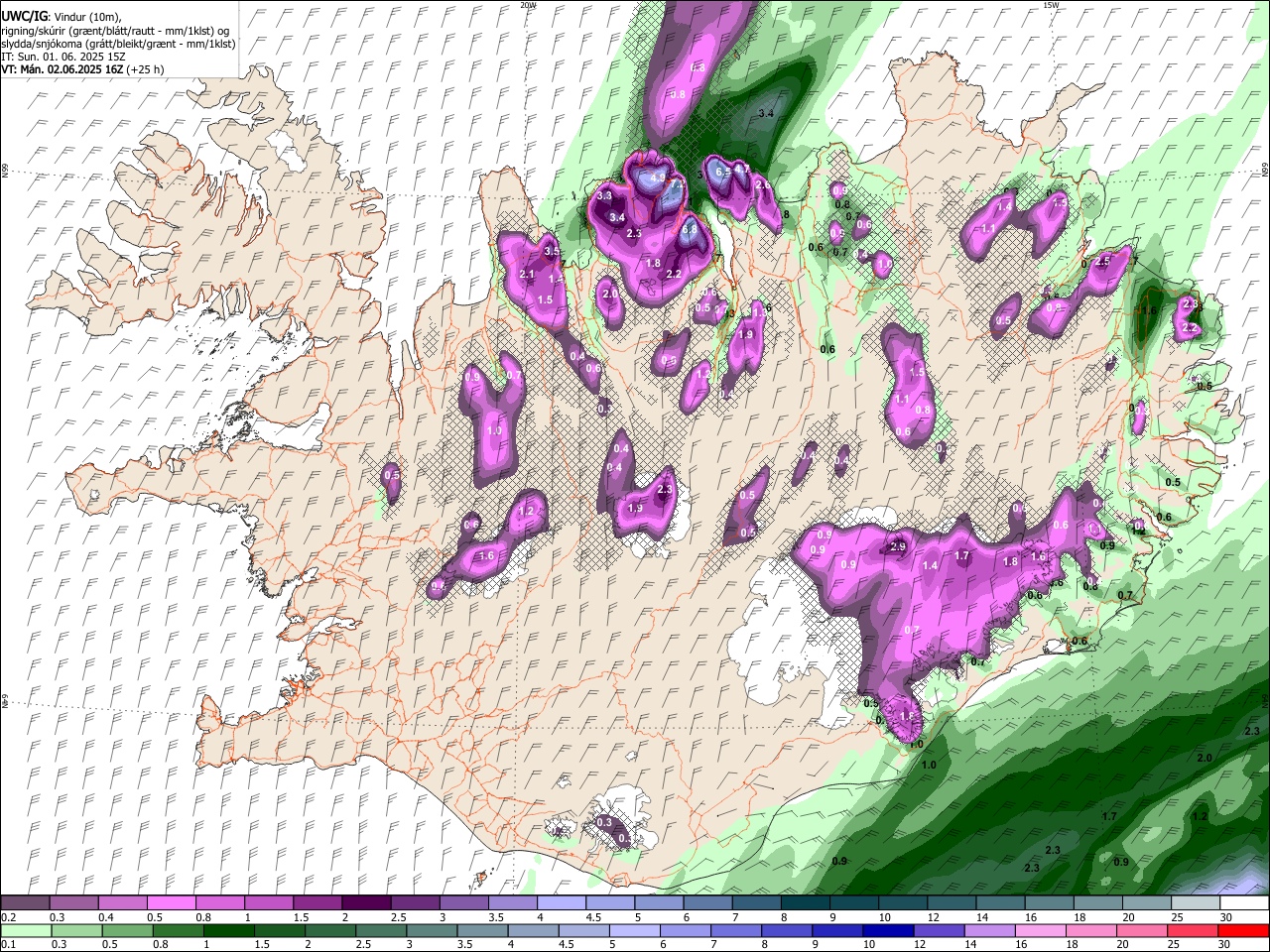The image size is (1270, 952).
Task: Click the UWC/IG title text
Action: pos(23,17)
